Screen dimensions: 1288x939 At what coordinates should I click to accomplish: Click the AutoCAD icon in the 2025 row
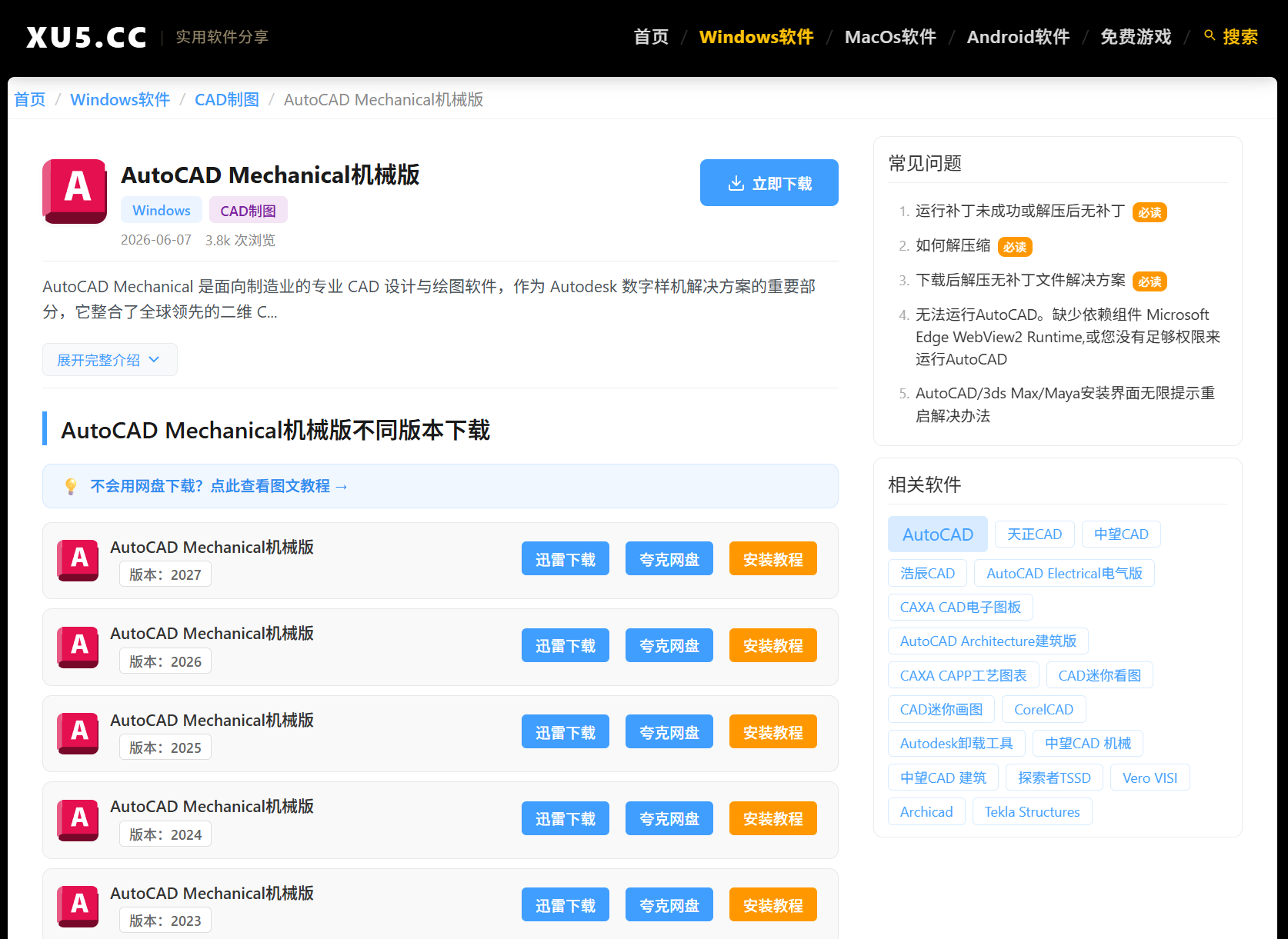78,734
